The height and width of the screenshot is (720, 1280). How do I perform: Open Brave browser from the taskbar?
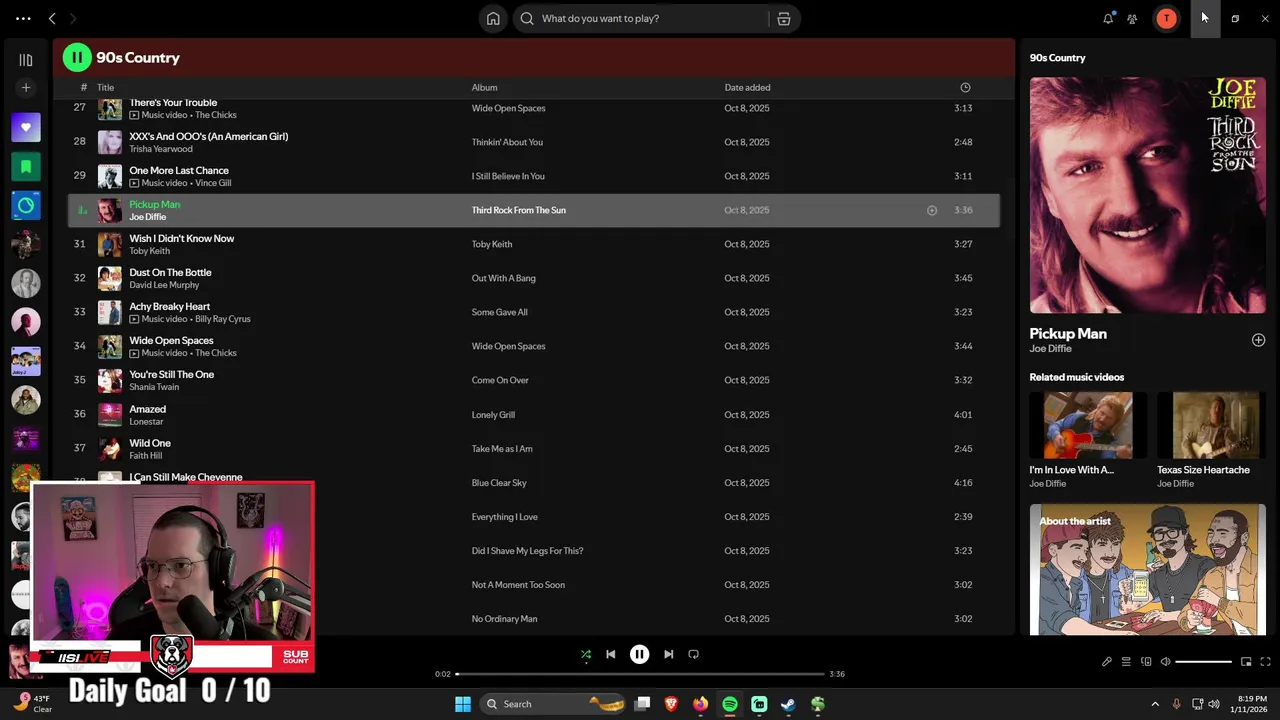coord(671,704)
